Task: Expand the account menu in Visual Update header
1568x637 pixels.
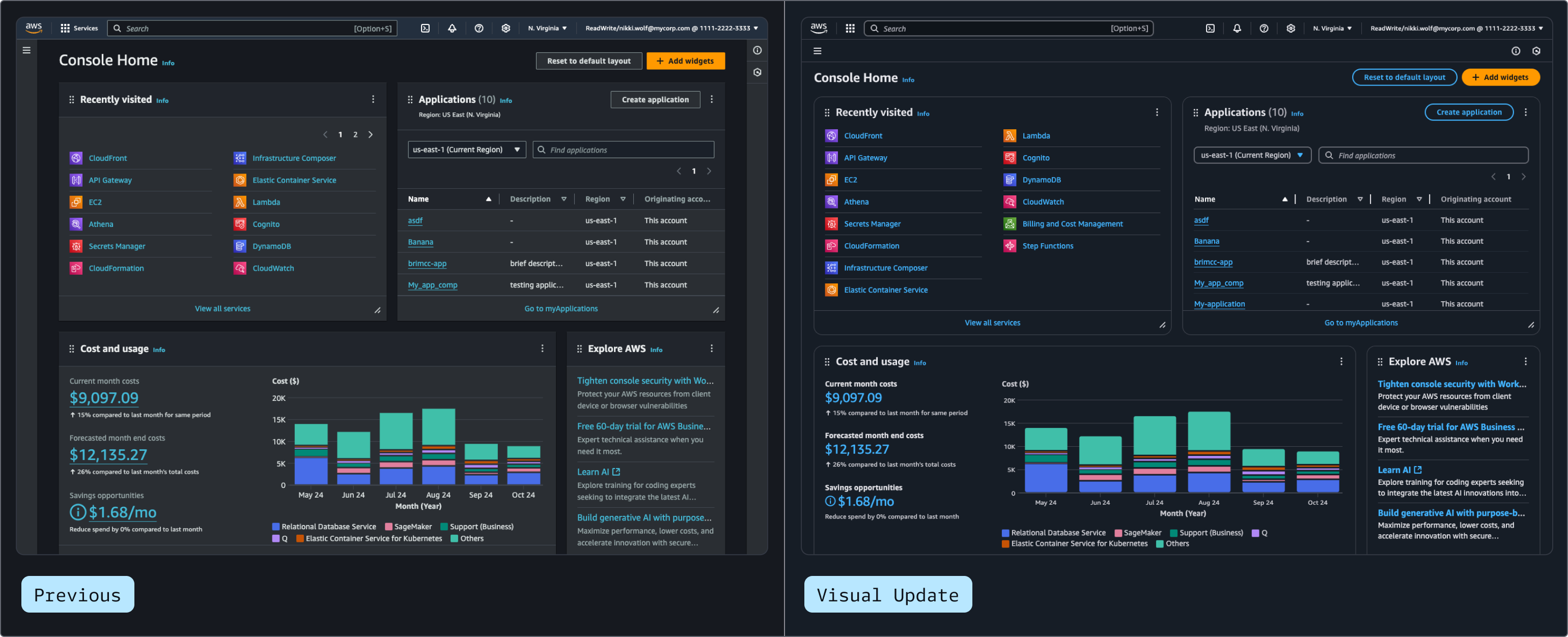Action: point(1456,28)
